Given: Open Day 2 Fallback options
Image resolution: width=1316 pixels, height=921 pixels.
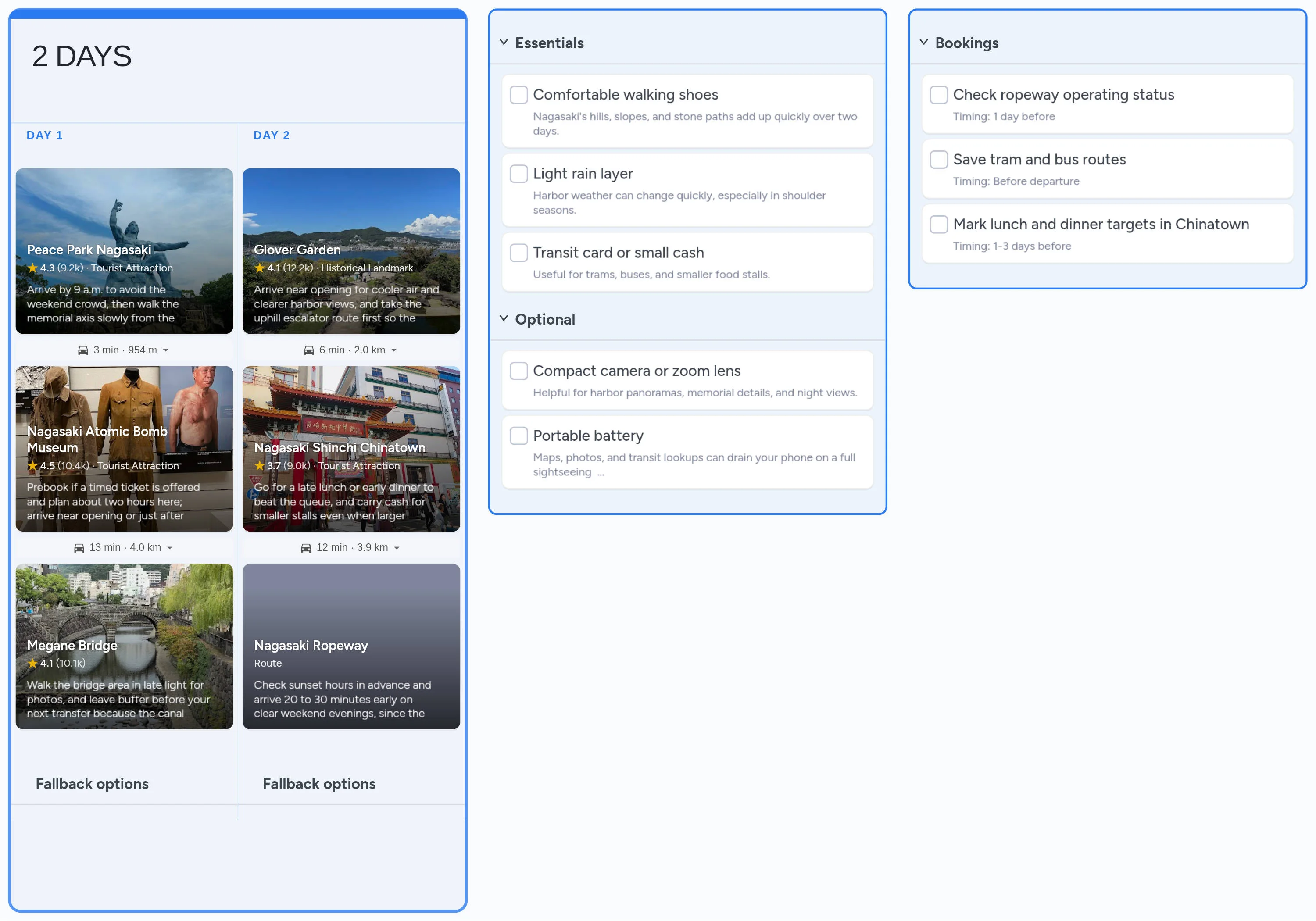Looking at the screenshot, I should click(x=318, y=783).
